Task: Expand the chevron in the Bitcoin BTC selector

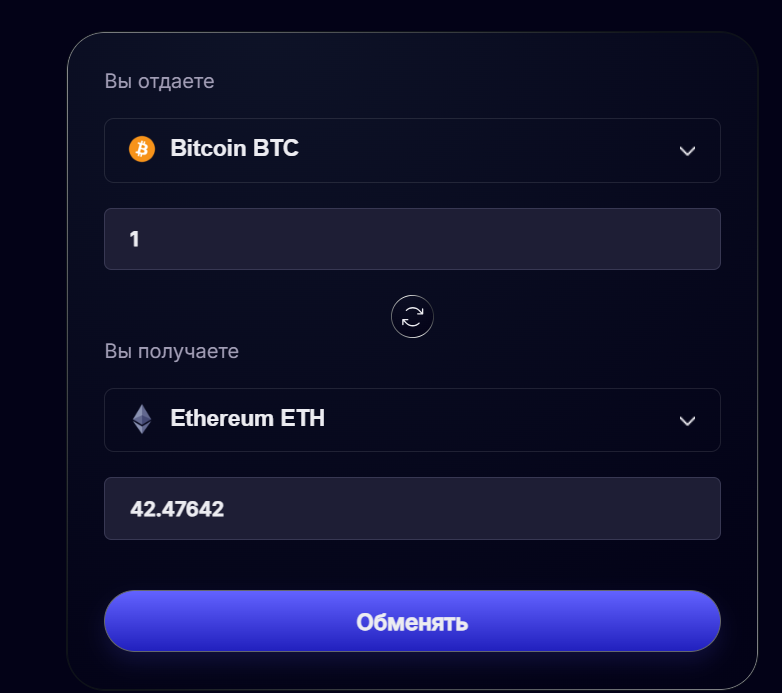Action: pyautogui.click(x=687, y=151)
